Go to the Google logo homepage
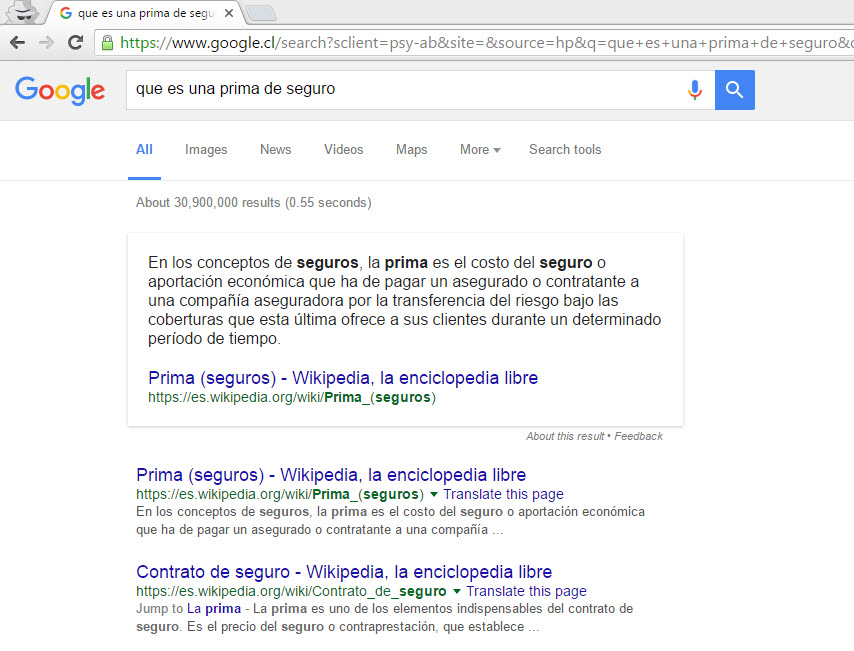This screenshot has height=651, width=854. tap(60, 90)
